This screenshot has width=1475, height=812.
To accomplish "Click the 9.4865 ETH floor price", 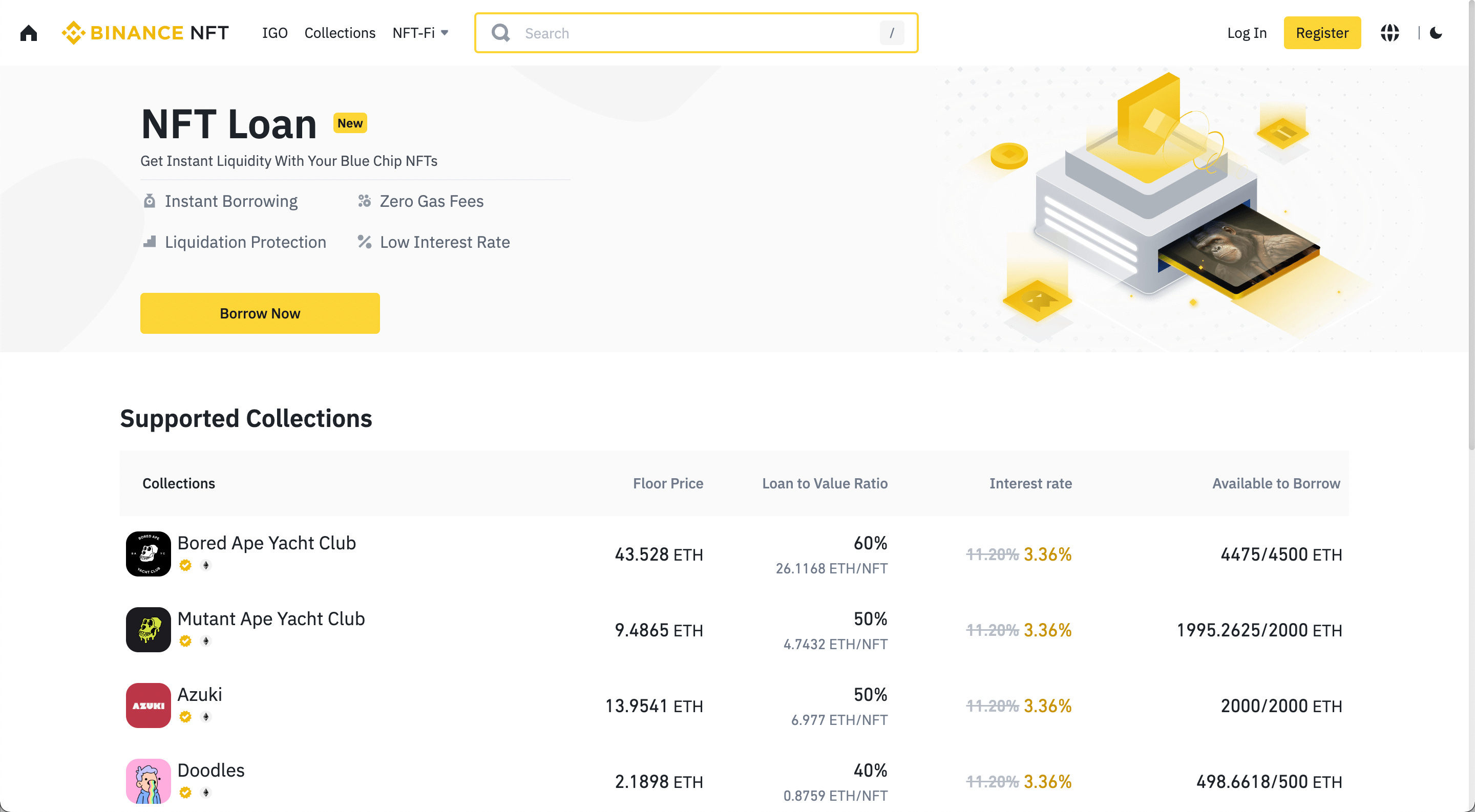I will coord(659,630).
